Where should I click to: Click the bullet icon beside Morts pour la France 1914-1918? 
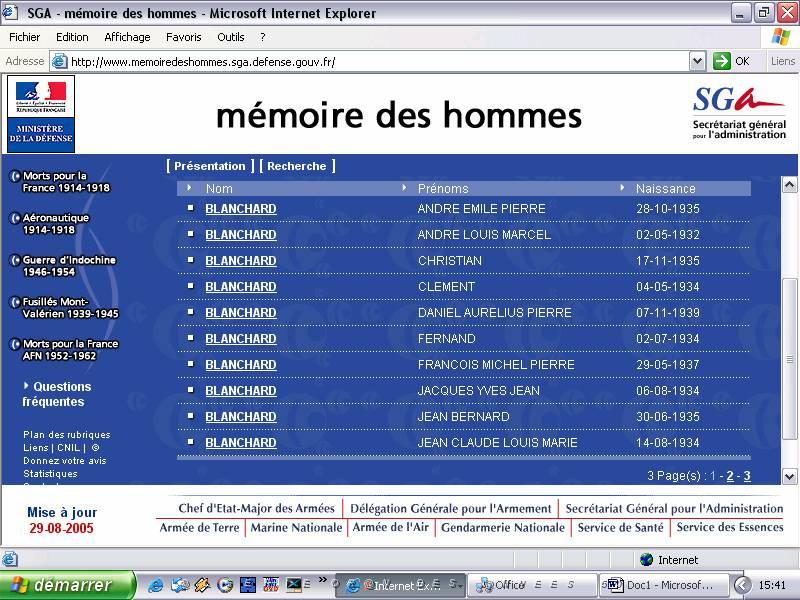(x=15, y=177)
